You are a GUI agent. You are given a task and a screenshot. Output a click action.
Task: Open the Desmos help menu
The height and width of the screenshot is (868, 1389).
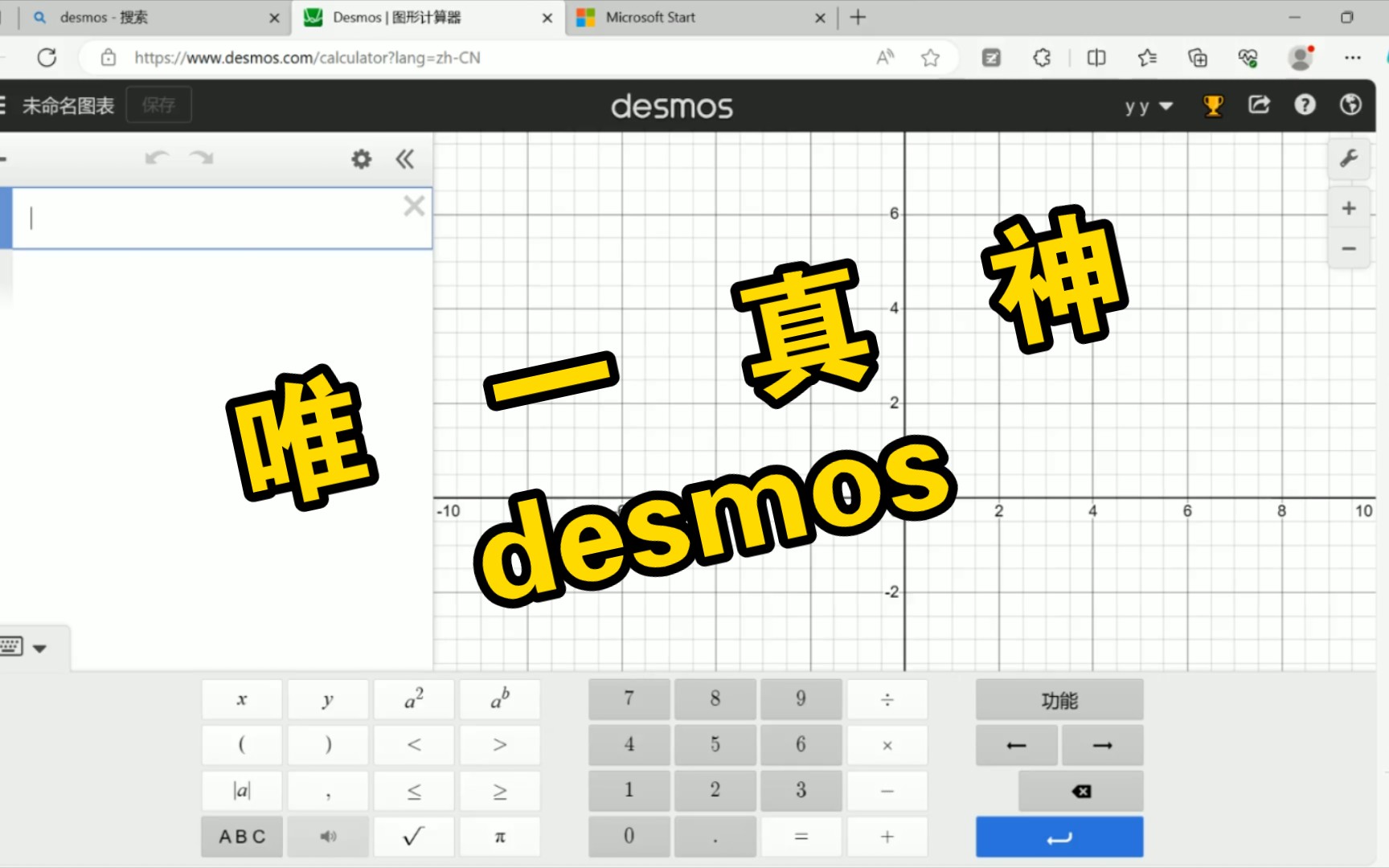[x=1305, y=104]
